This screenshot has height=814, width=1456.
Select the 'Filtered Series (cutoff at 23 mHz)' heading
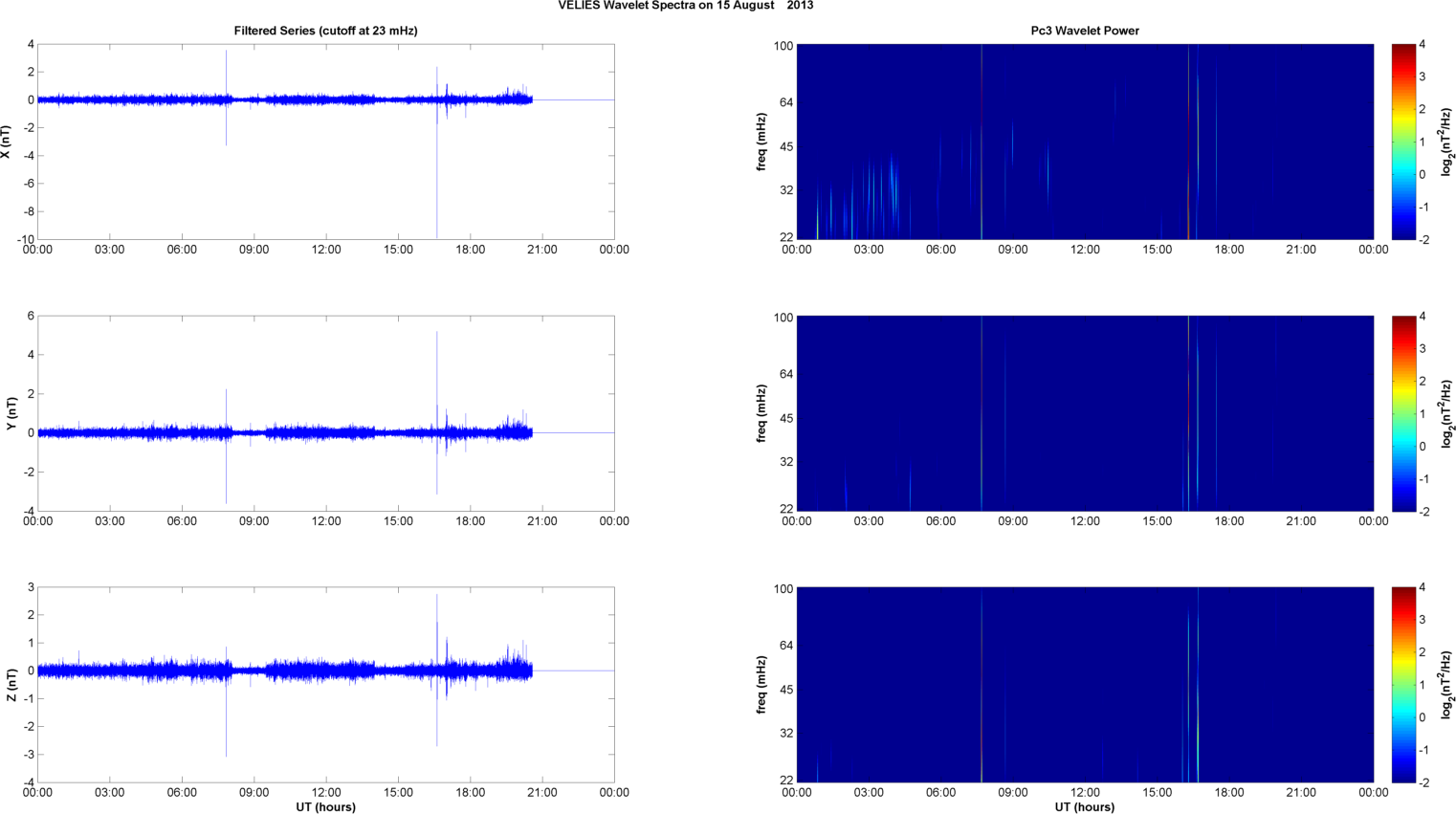coord(325,31)
